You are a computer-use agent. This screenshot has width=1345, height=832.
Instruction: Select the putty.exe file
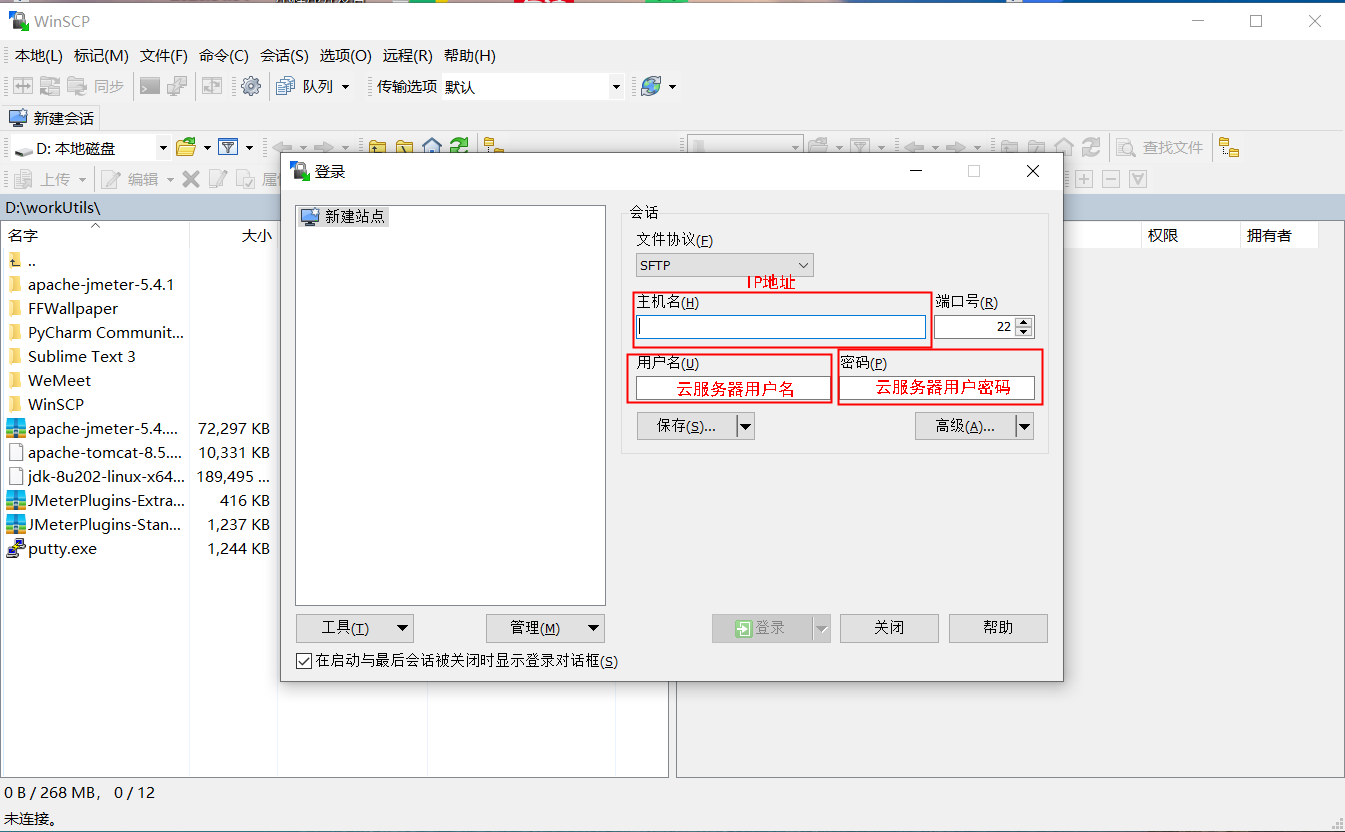[62, 549]
